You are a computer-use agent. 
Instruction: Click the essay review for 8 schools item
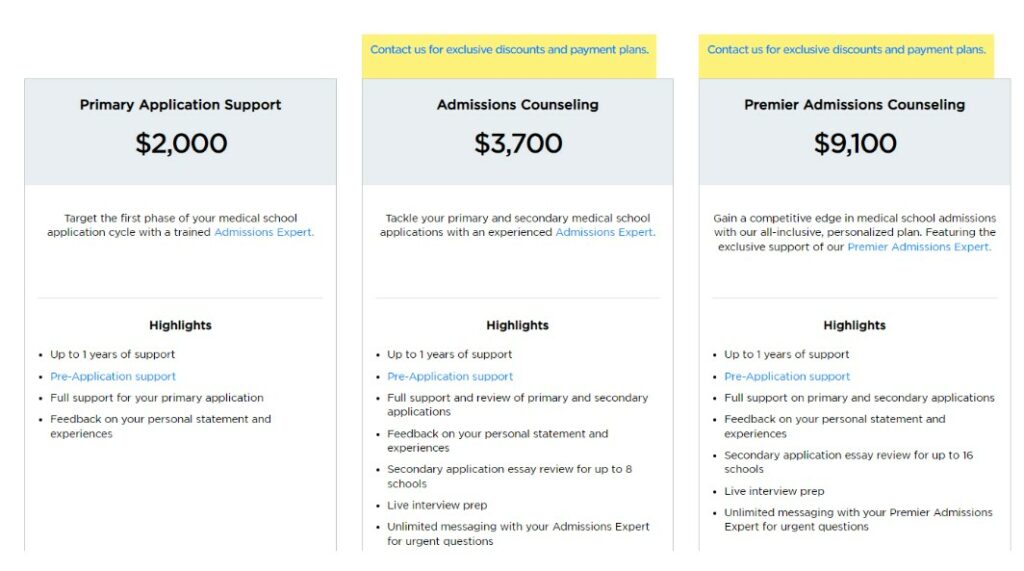pos(509,476)
